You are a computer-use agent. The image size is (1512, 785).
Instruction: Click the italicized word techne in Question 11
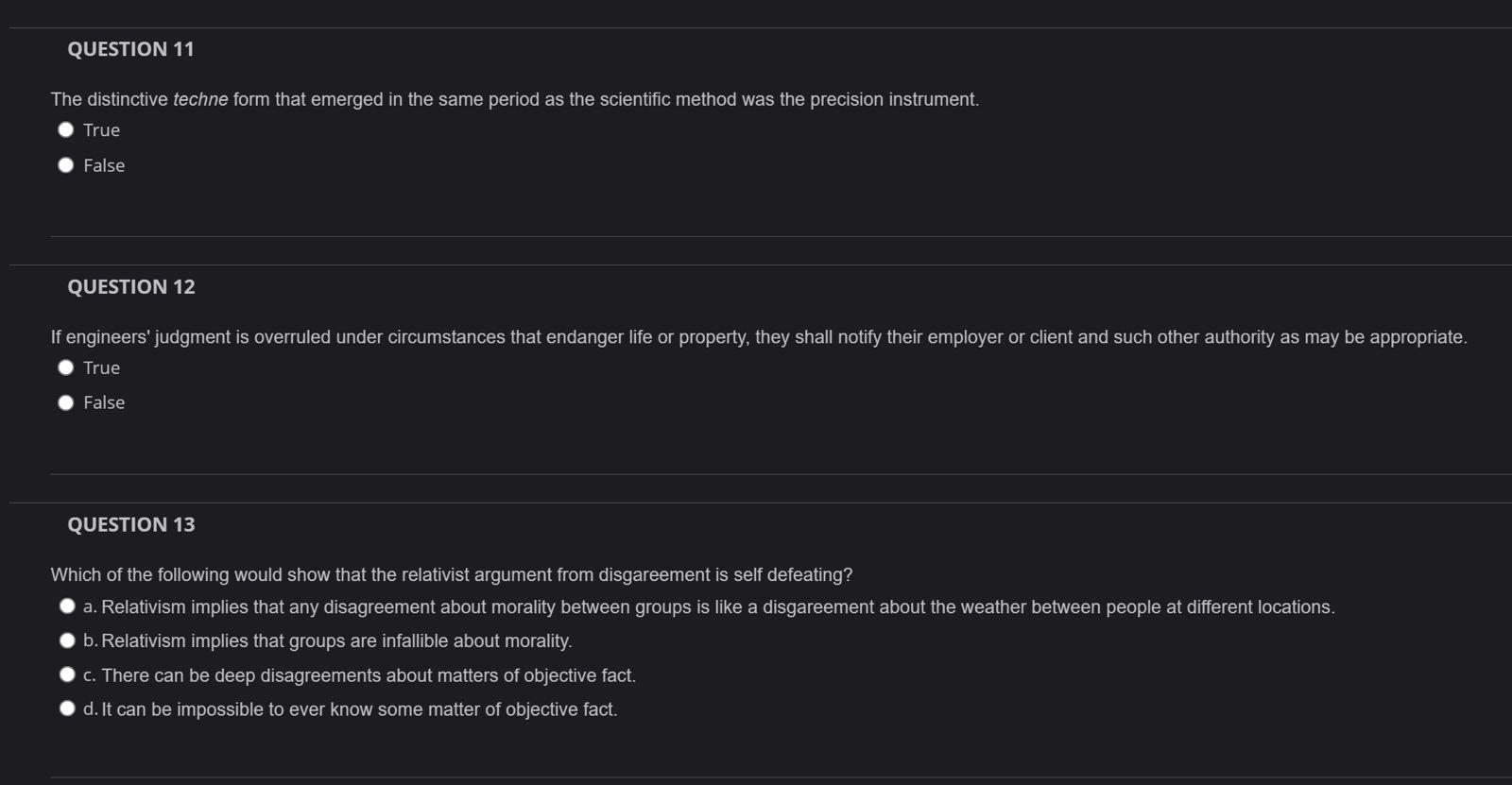tap(200, 98)
